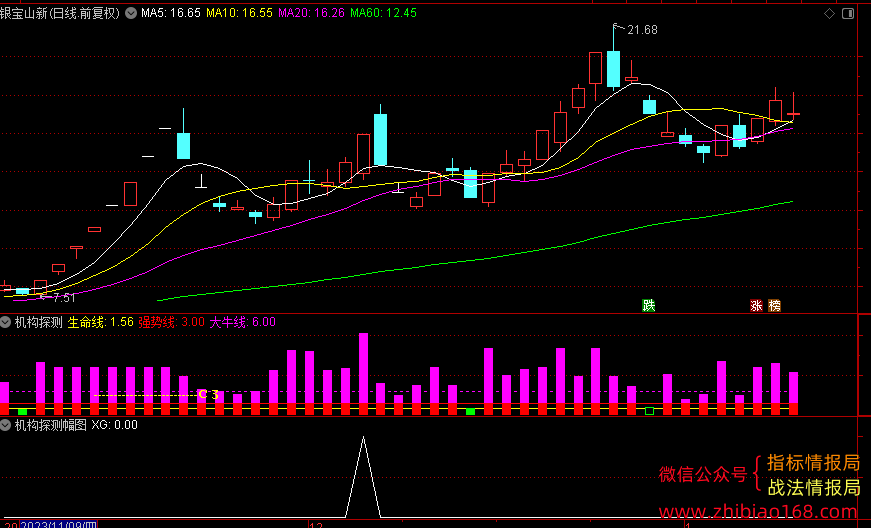The image size is (871, 528).
Task: Click the 大牛线: 6.00 value
Action: pos(243,322)
